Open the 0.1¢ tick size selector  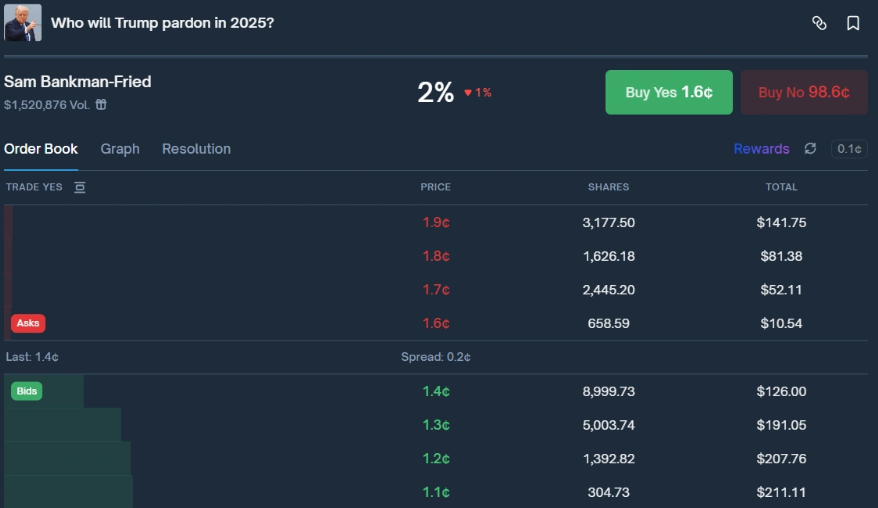tap(849, 149)
